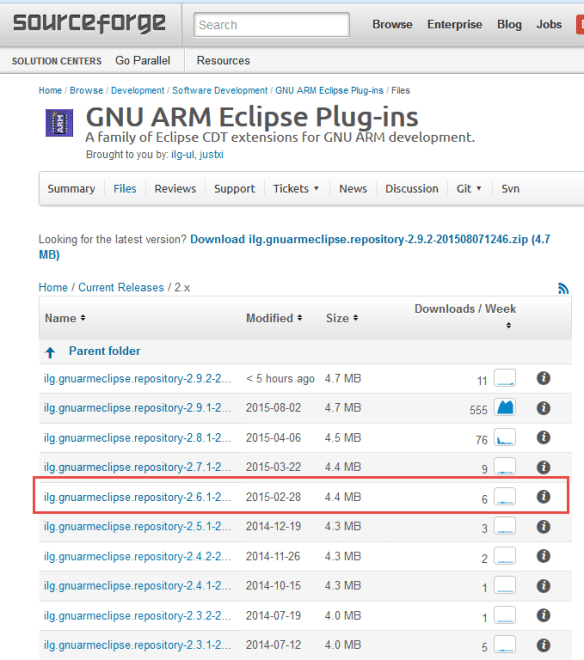This screenshot has width=584, height=660.
Task: View info icon for repository-2.5.1 file
Action: pos(544,527)
